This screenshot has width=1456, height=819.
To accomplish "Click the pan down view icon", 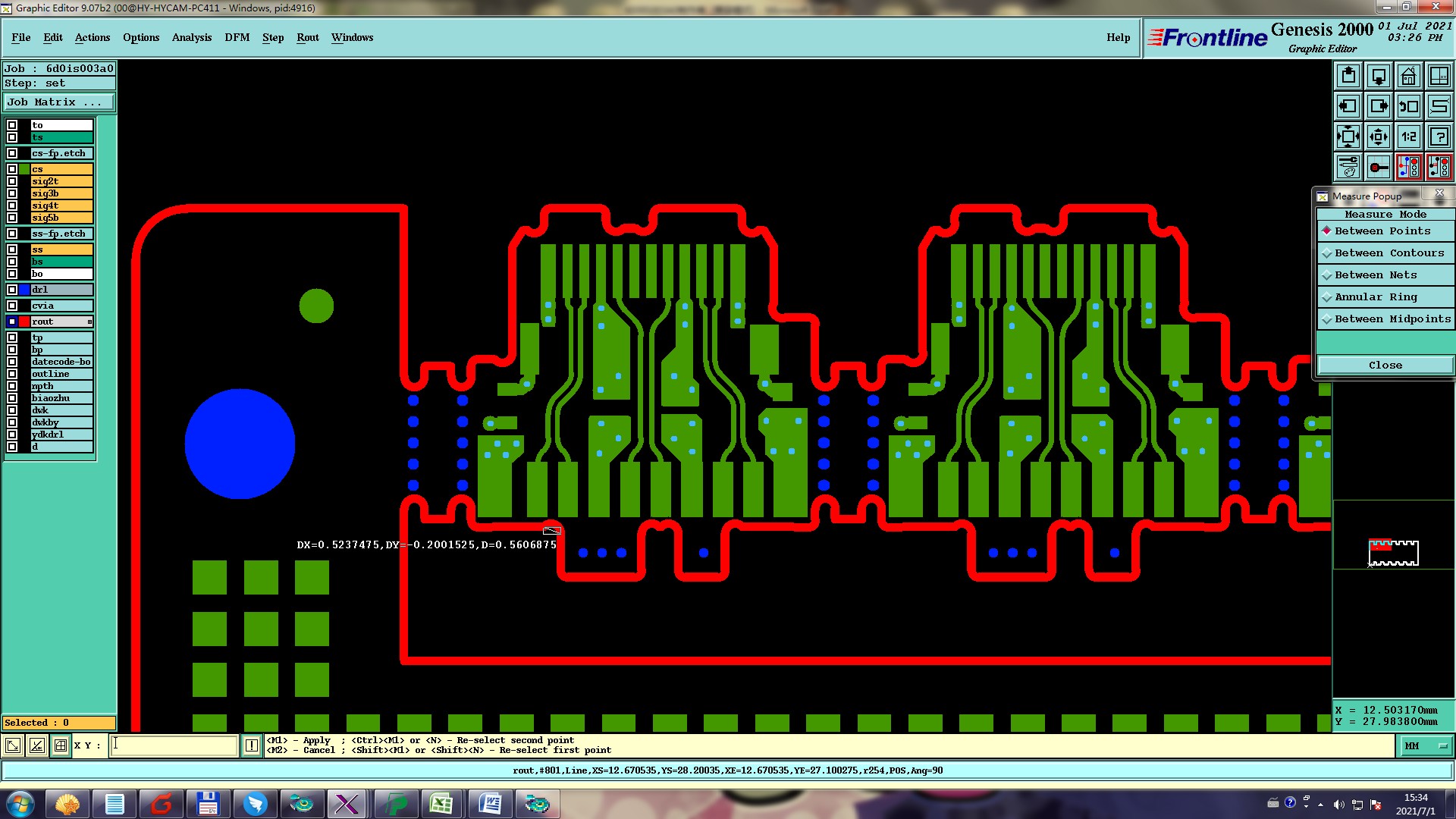I will (x=1379, y=76).
